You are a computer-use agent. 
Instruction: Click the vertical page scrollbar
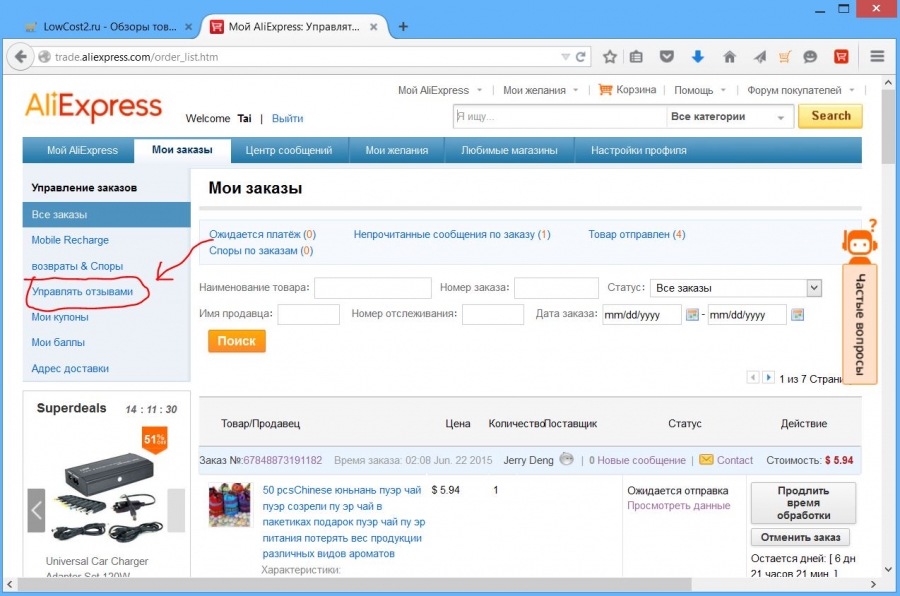pyautogui.click(x=889, y=126)
